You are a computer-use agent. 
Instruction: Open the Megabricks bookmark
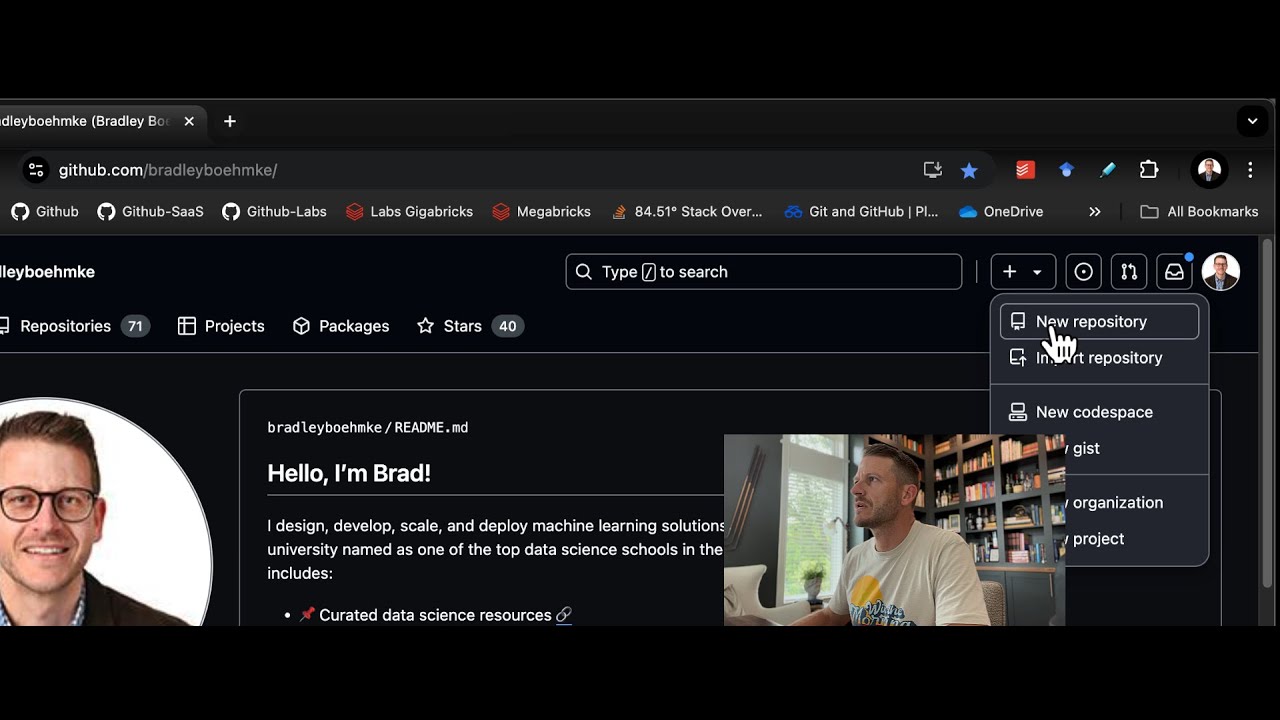point(541,212)
